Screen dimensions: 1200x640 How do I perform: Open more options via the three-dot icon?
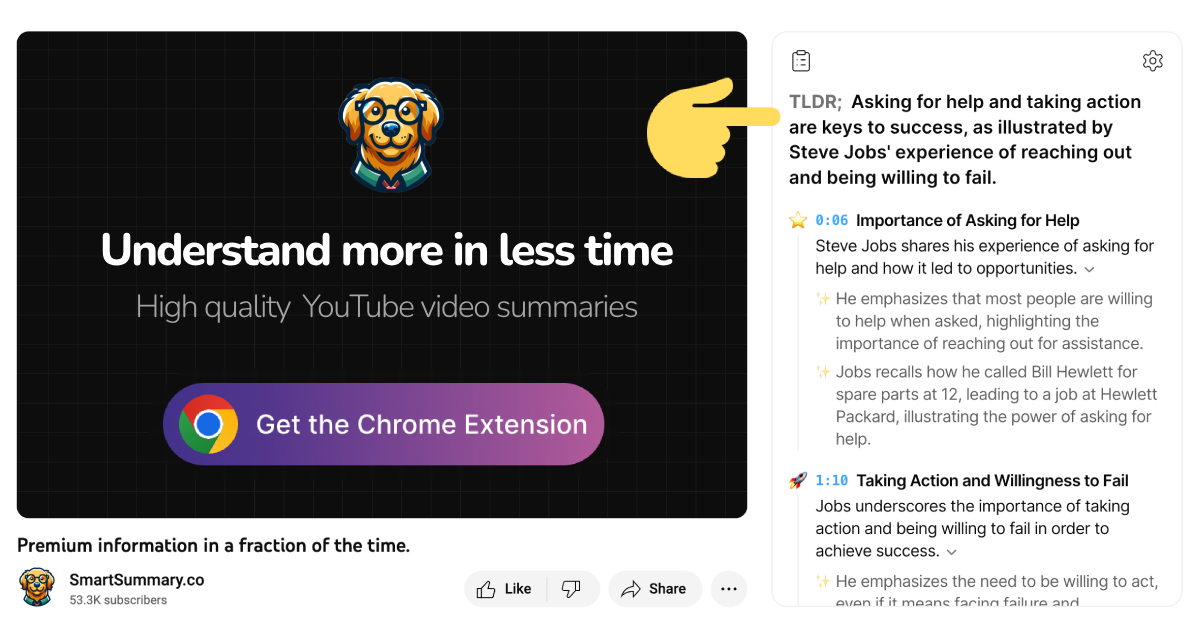[729, 588]
